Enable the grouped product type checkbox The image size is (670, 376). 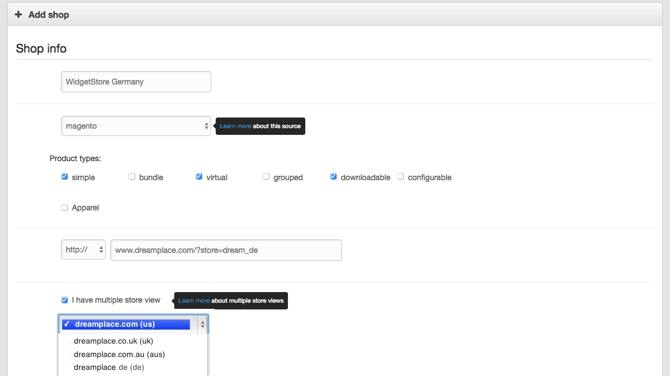click(x=266, y=176)
